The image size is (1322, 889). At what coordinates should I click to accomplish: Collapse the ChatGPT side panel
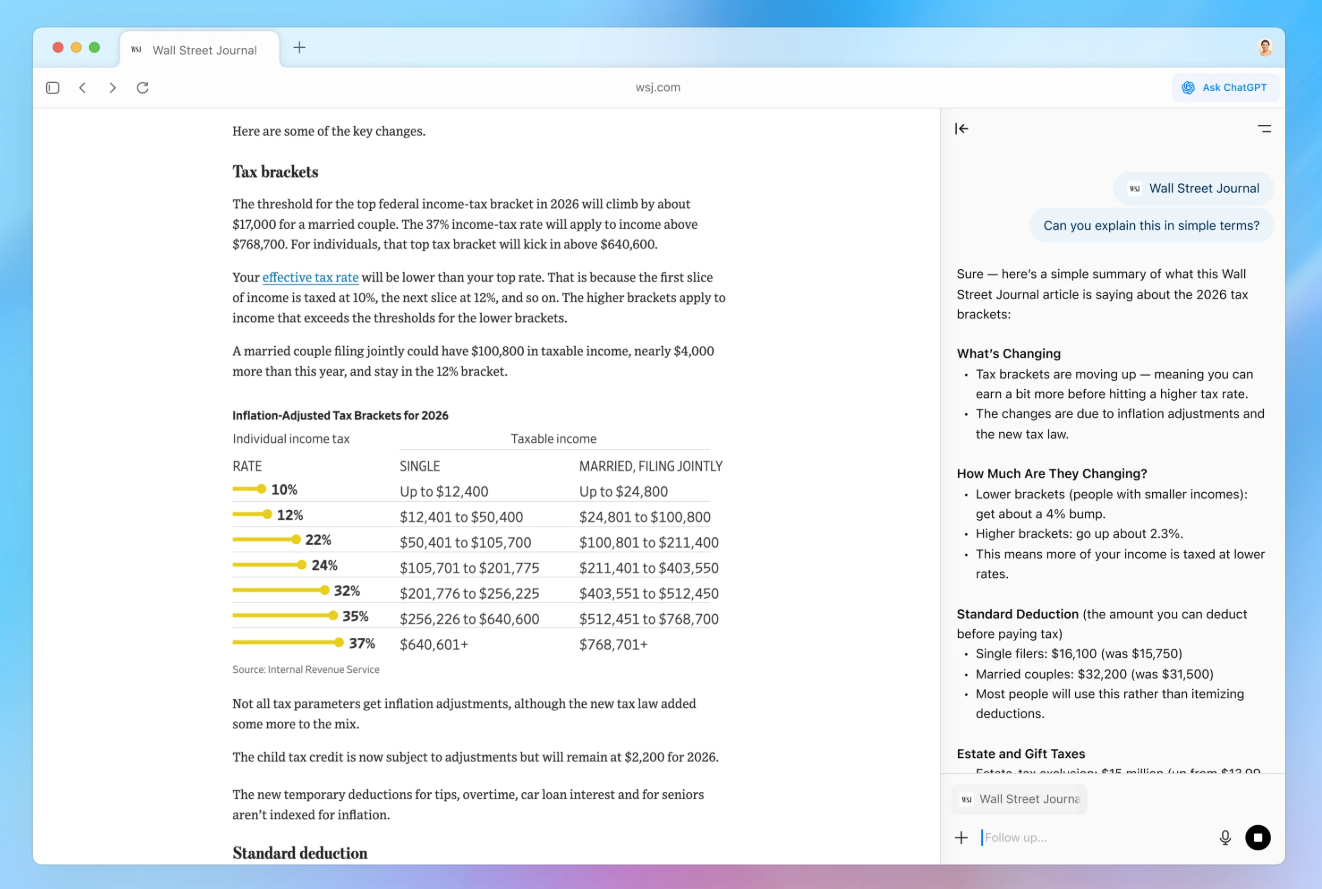pos(962,128)
